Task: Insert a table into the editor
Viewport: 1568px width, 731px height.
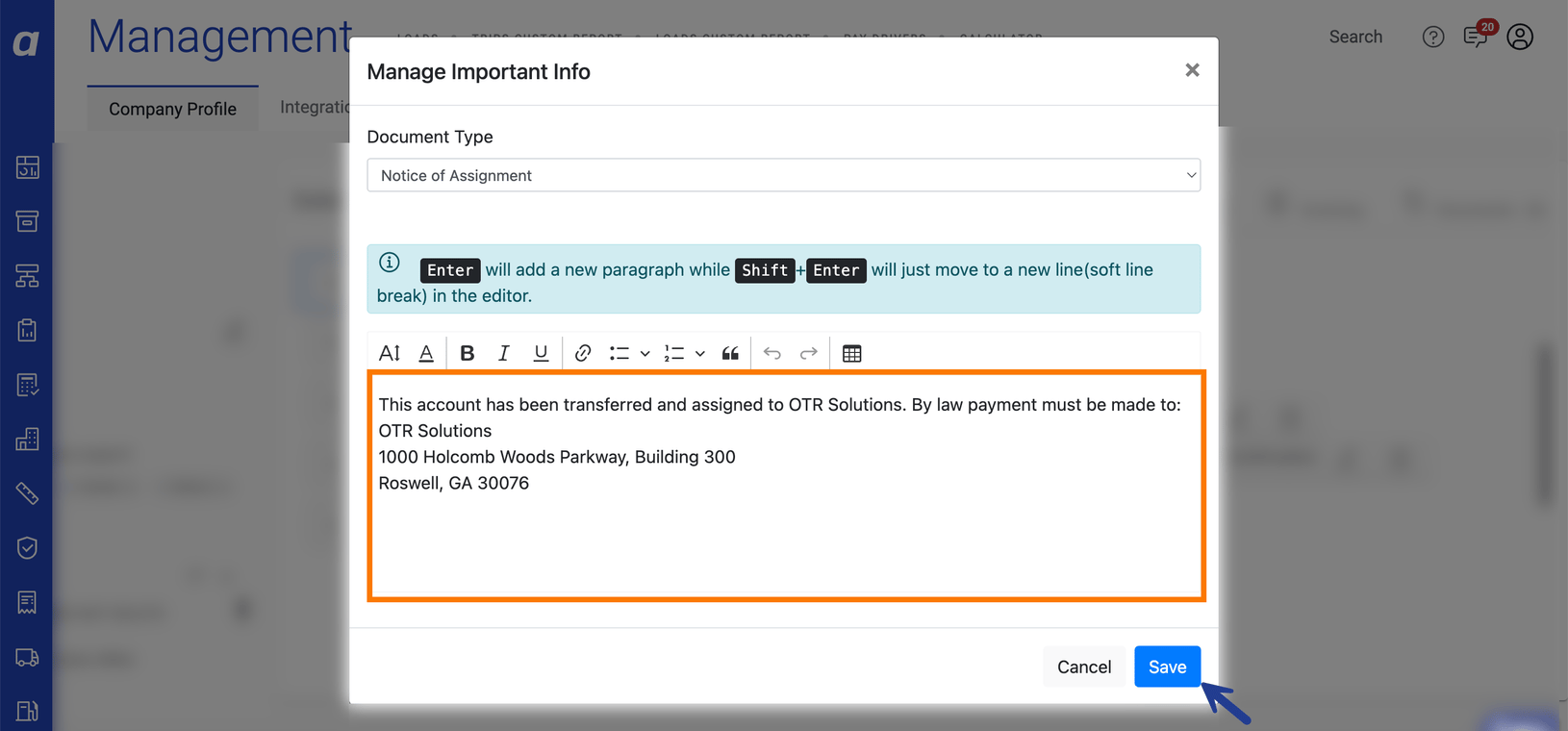Action: (851, 353)
